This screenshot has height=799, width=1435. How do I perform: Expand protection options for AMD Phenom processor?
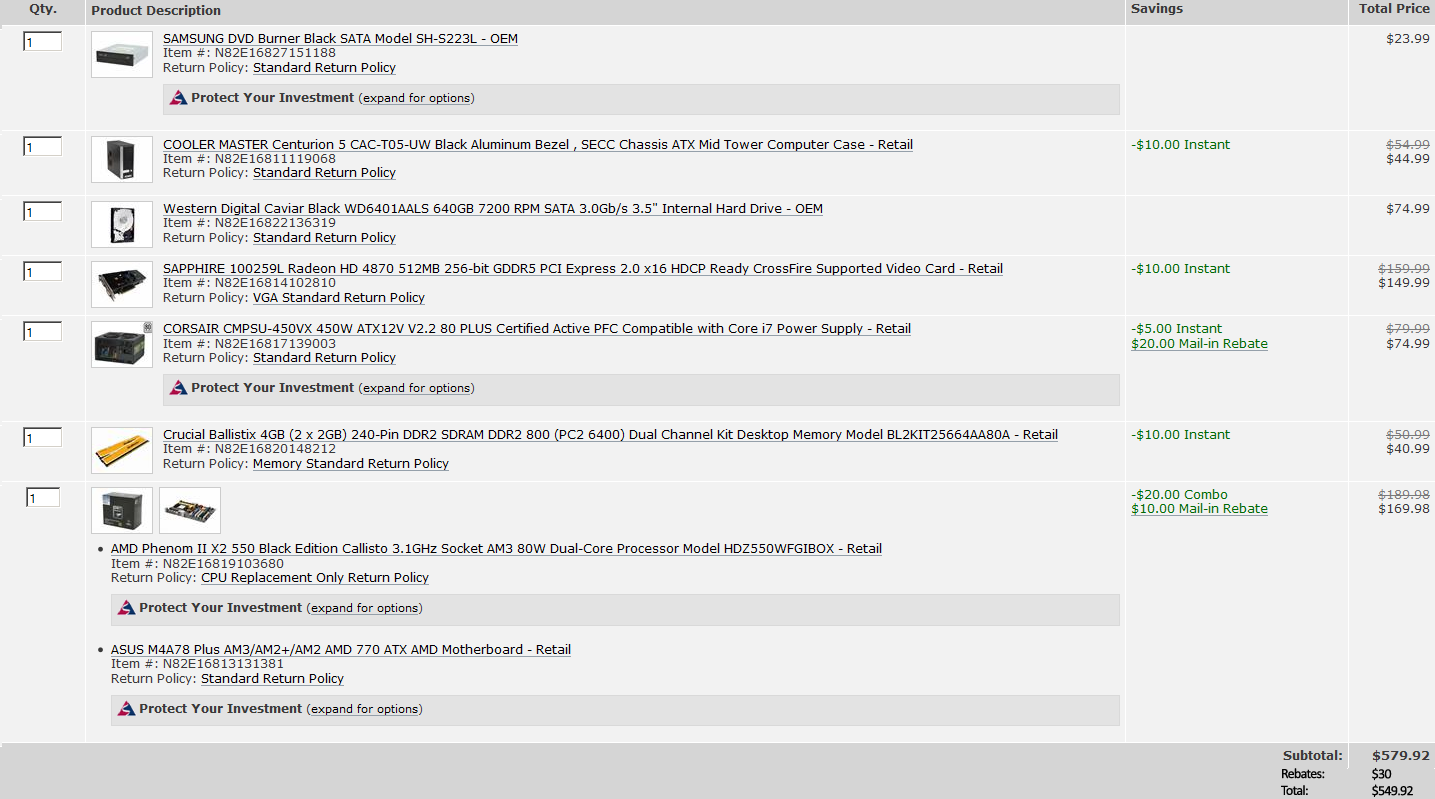click(364, 608)
